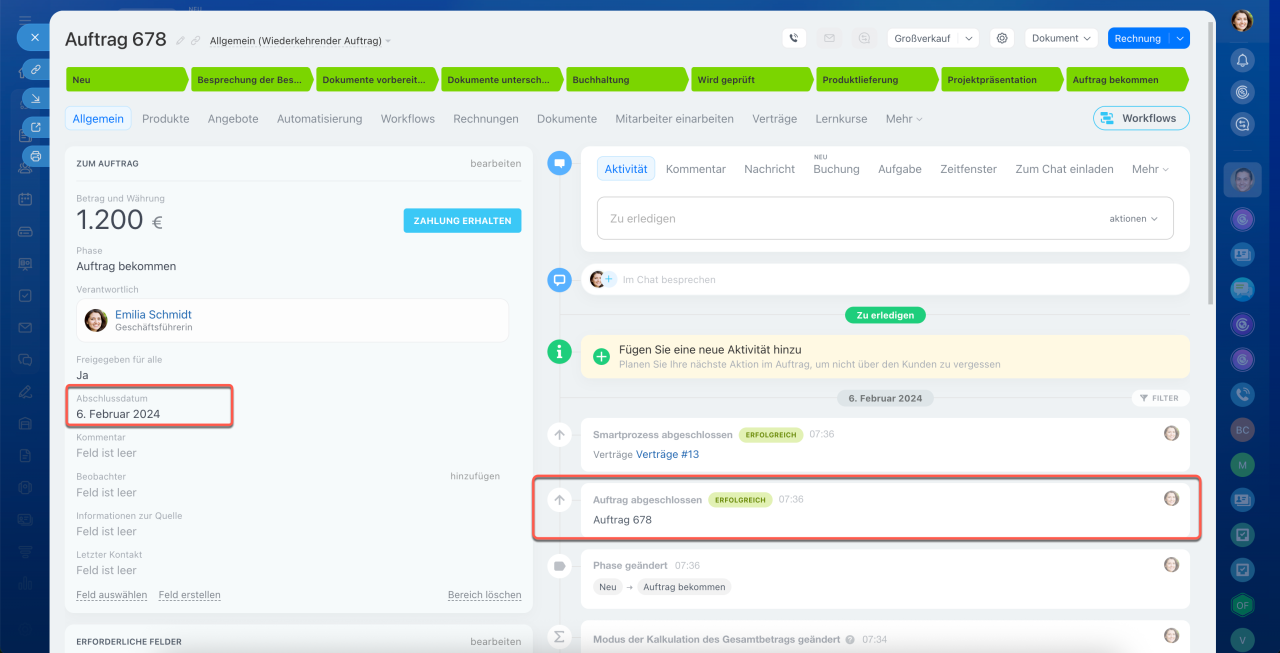Copy link icon beside Auftrag 678 title

pos(195,40)
